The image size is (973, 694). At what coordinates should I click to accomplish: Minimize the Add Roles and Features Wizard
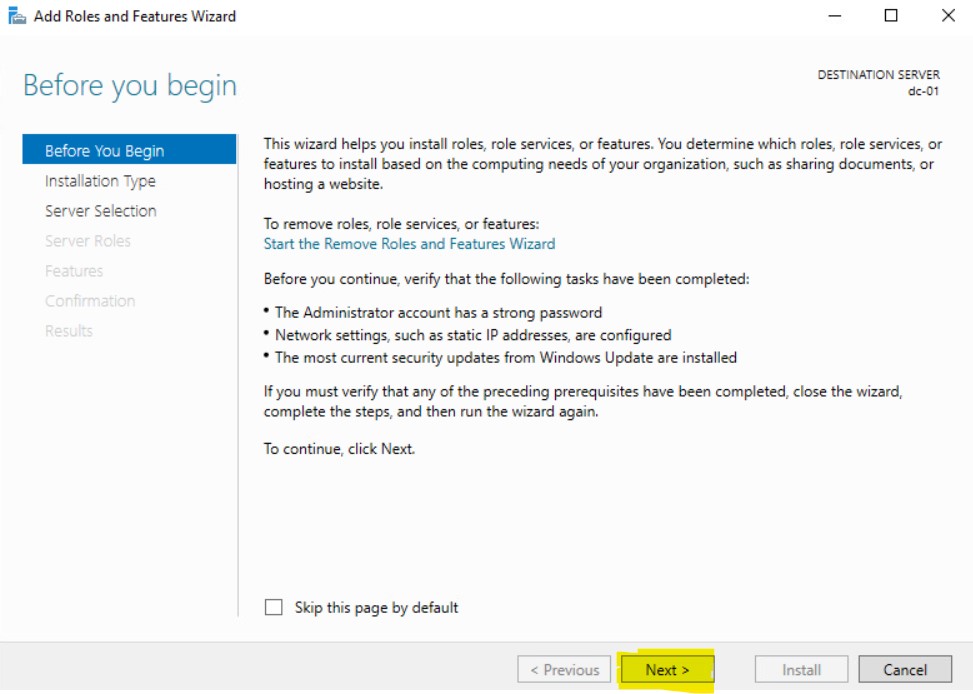click(833, 16)
